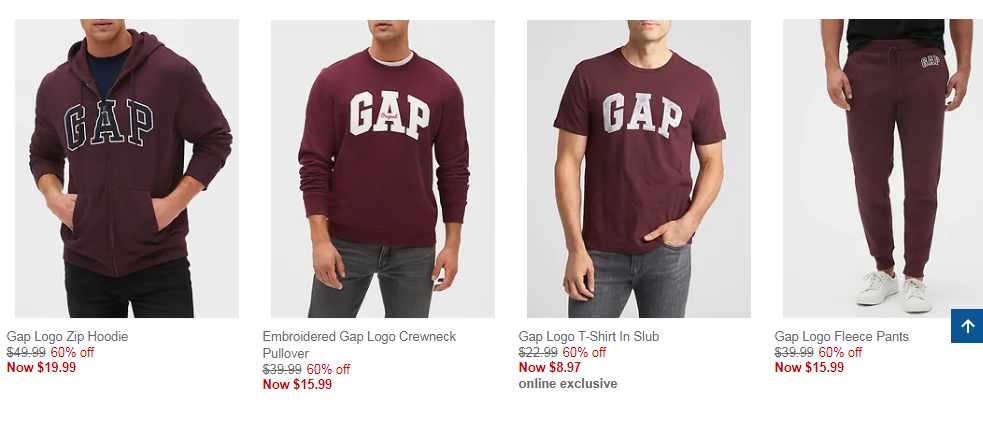Click the 60% off label under Crewneck Pullover
983x422 pixels.
click(x=328, y=369)
